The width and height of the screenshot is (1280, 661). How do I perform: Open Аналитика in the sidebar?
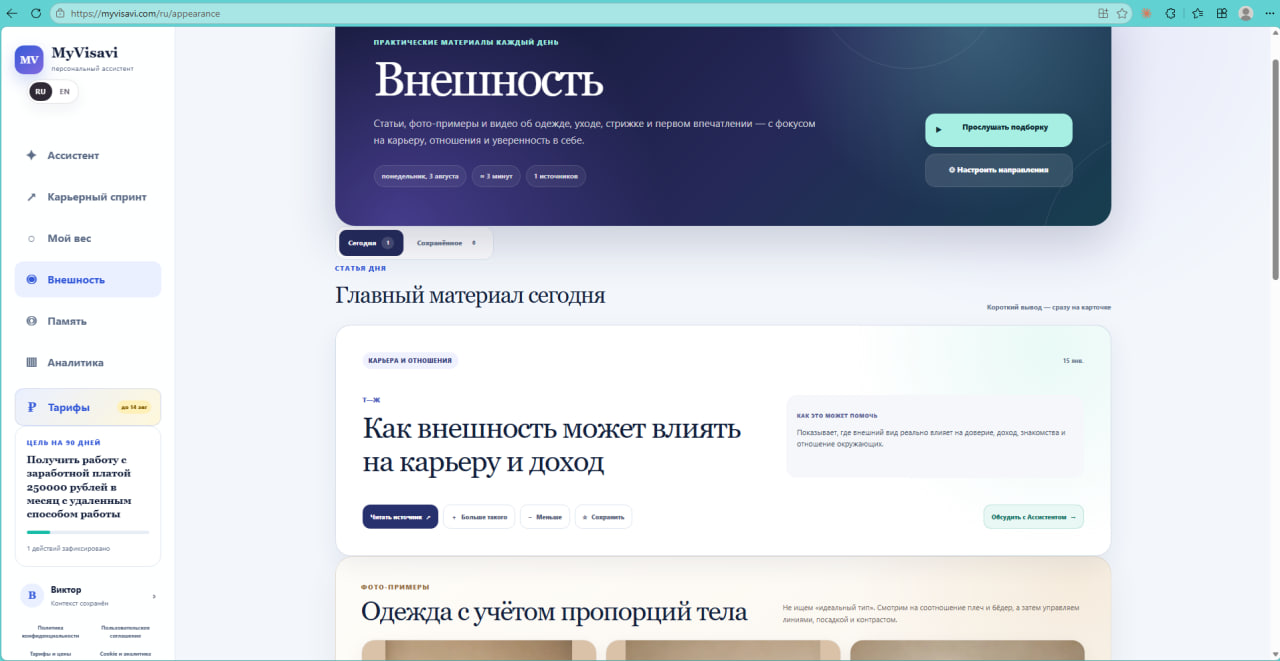pos(88,362)
